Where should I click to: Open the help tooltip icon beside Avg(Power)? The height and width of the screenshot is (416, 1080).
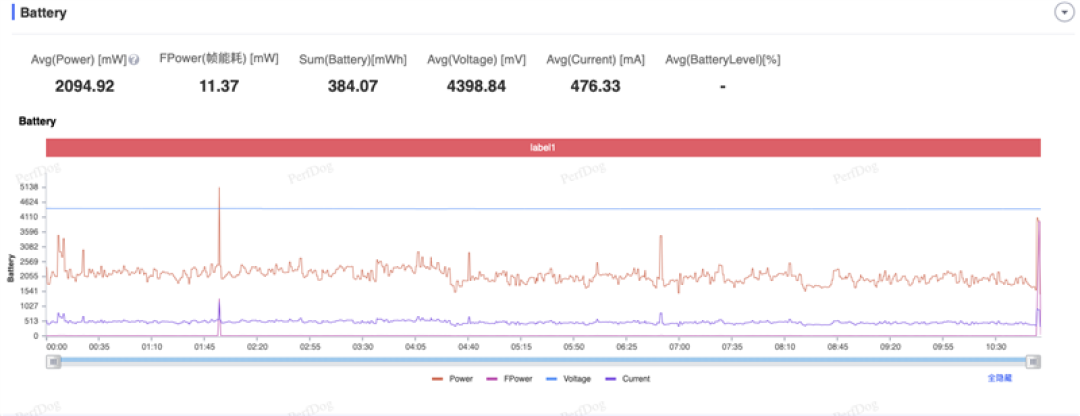(134, 61)
